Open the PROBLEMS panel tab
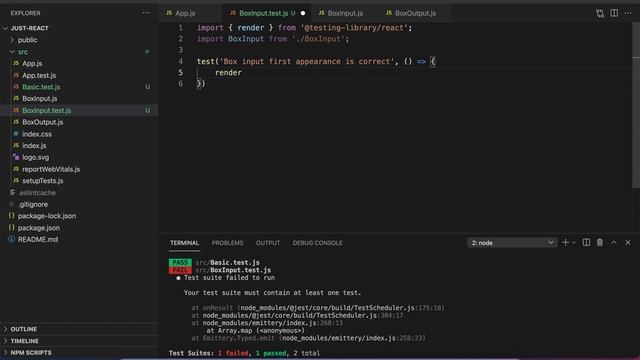This screenshot has width=640, height=360. coord(227,243)
